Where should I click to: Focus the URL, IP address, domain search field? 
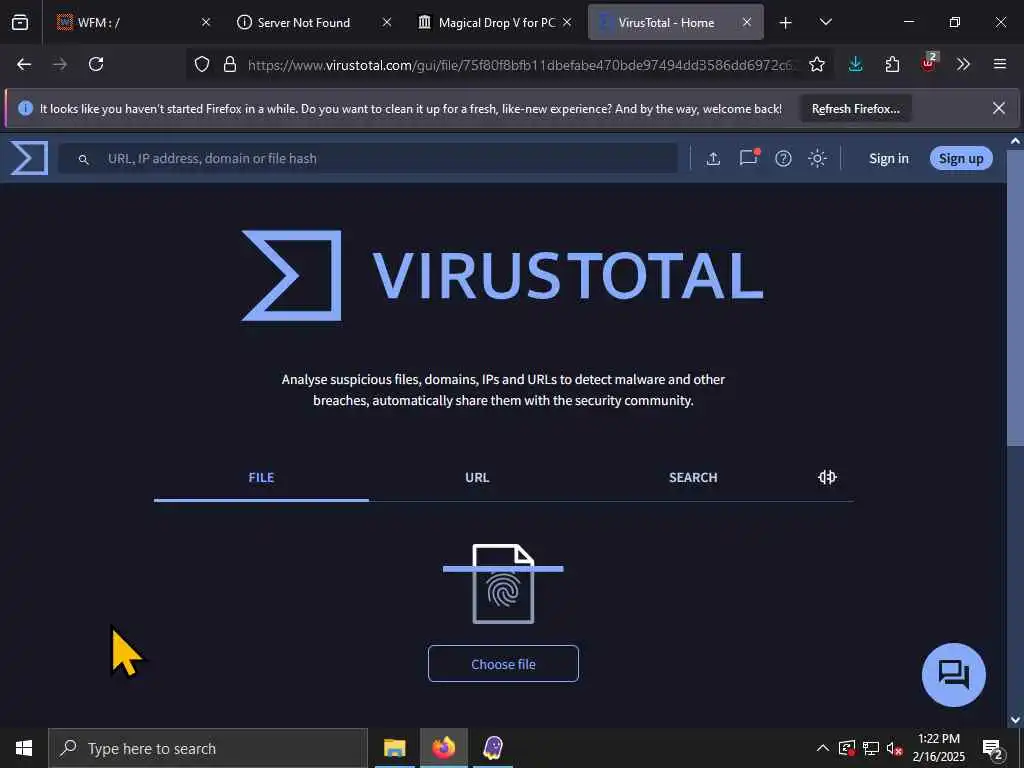pyautogui.click(x=368, y=159)
